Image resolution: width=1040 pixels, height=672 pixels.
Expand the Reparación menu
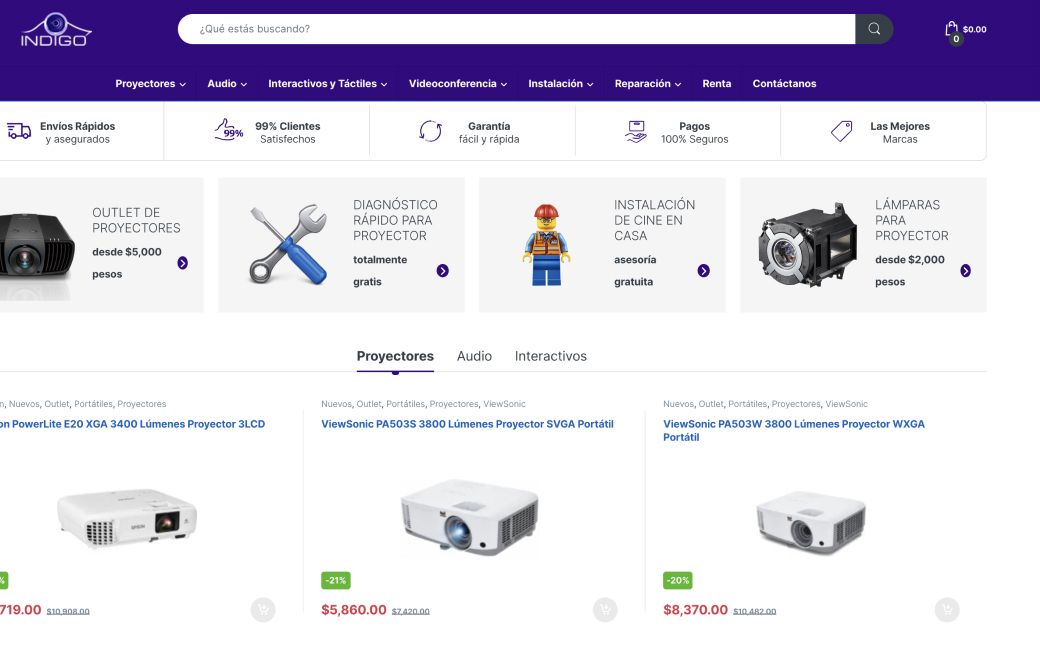(x=647, y=84)
